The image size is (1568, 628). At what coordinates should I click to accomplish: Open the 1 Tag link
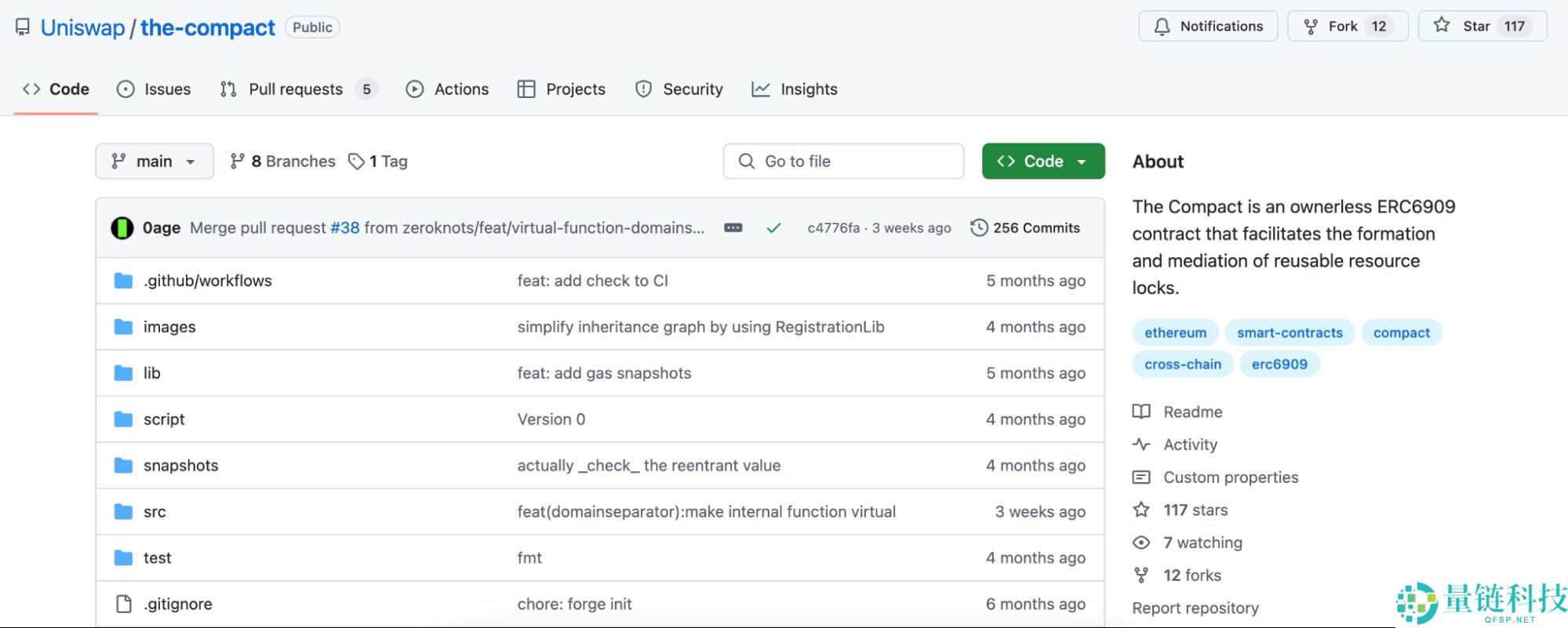coord(379,162)
